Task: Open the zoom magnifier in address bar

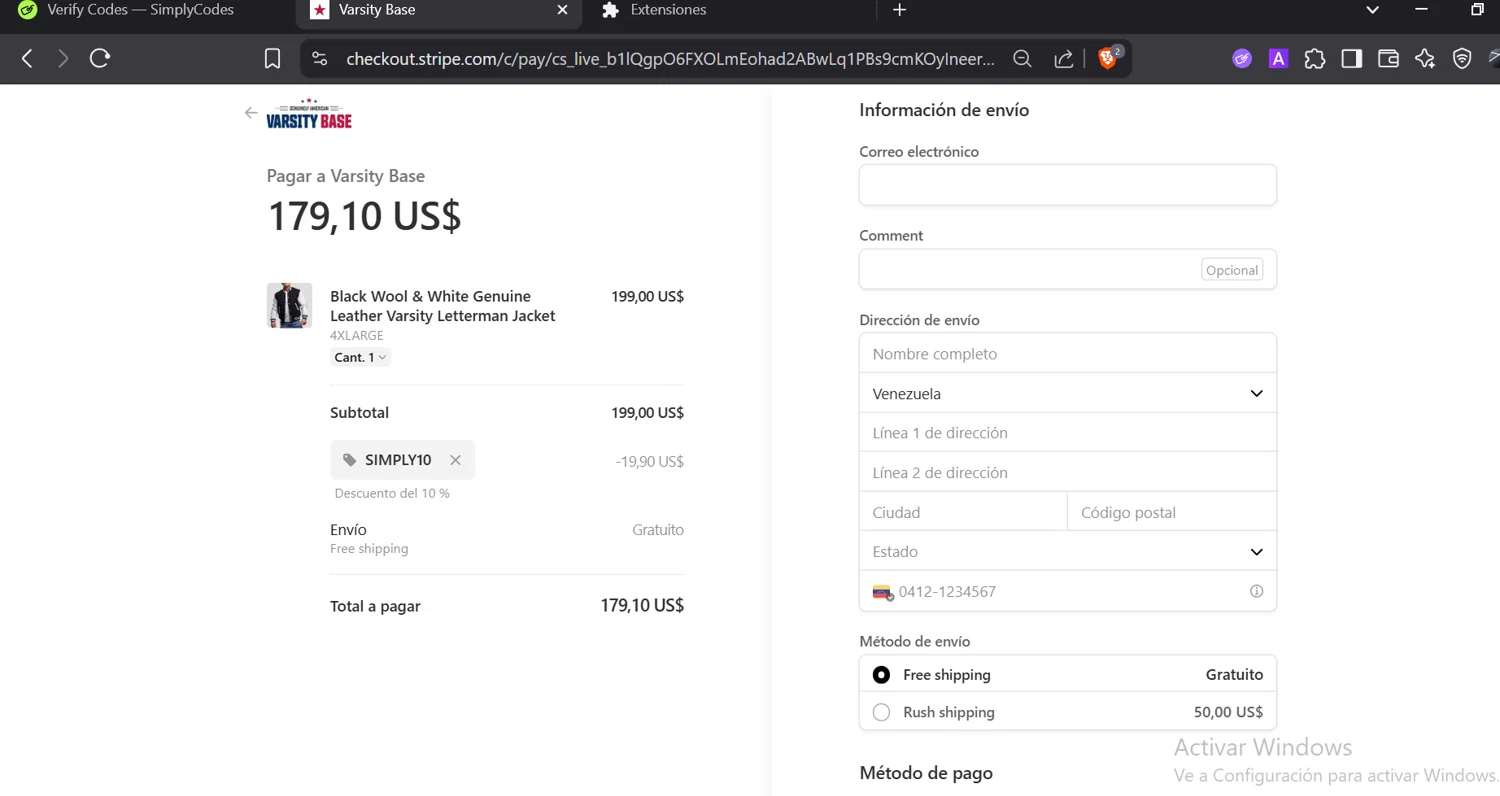Action: pos(1022,59)
